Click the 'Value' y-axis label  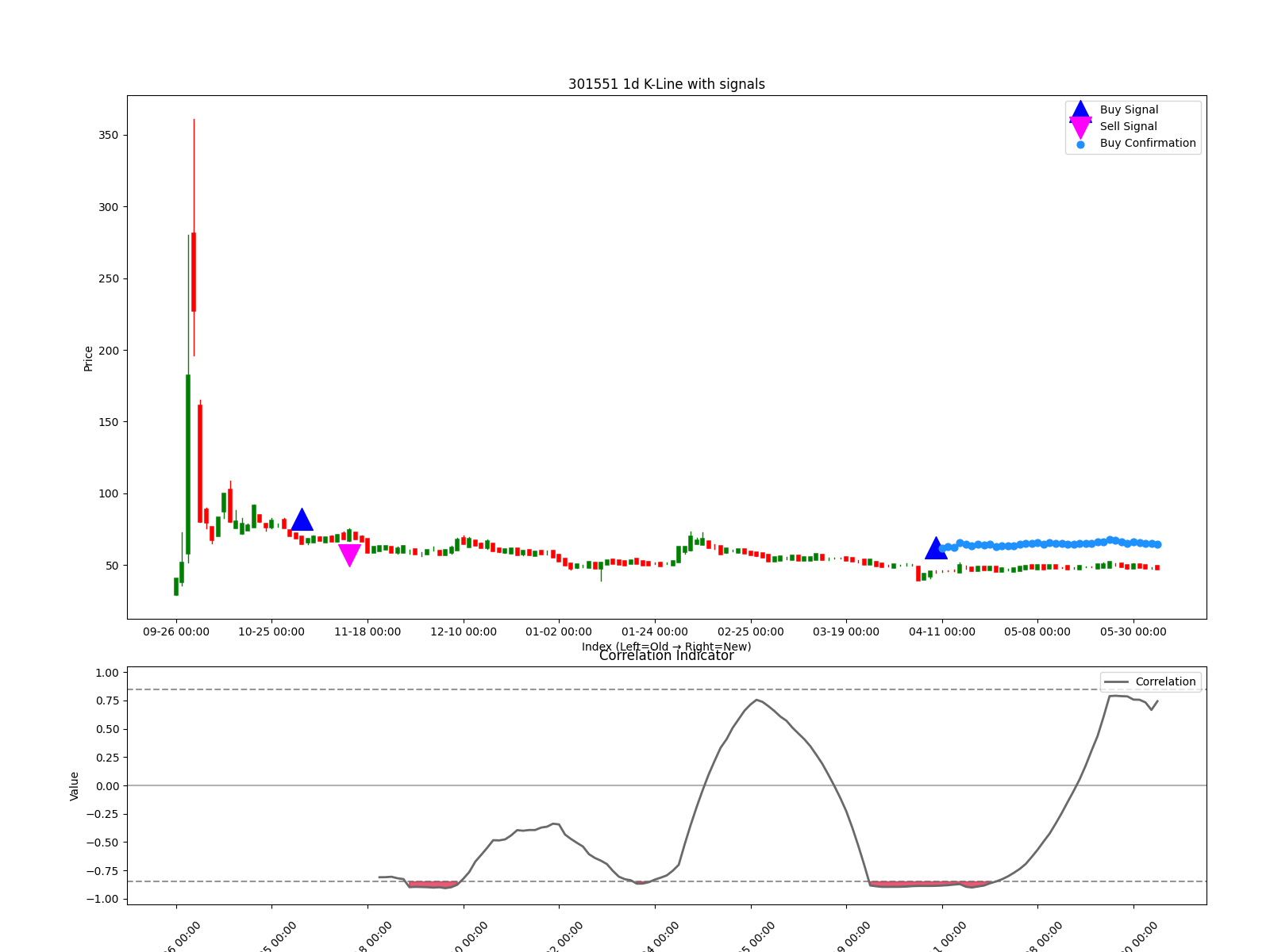[x=75, y=786]
